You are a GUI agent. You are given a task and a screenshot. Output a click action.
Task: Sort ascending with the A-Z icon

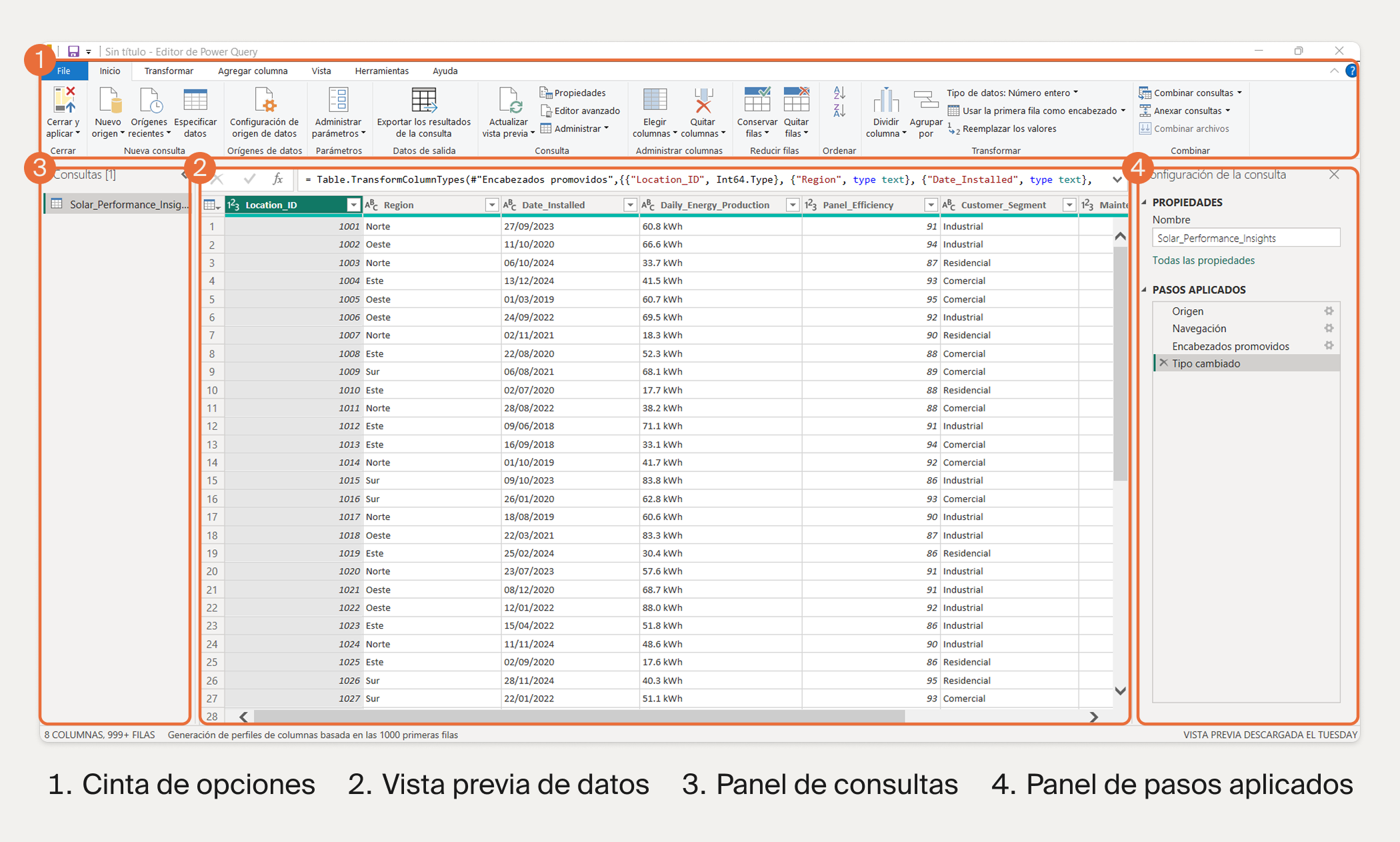point(839,94)
